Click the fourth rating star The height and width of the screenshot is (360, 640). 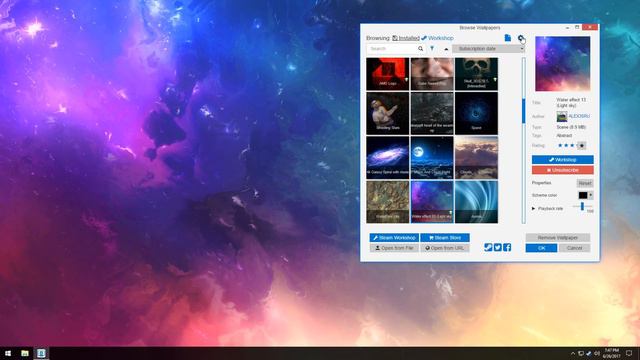[582, 145]
